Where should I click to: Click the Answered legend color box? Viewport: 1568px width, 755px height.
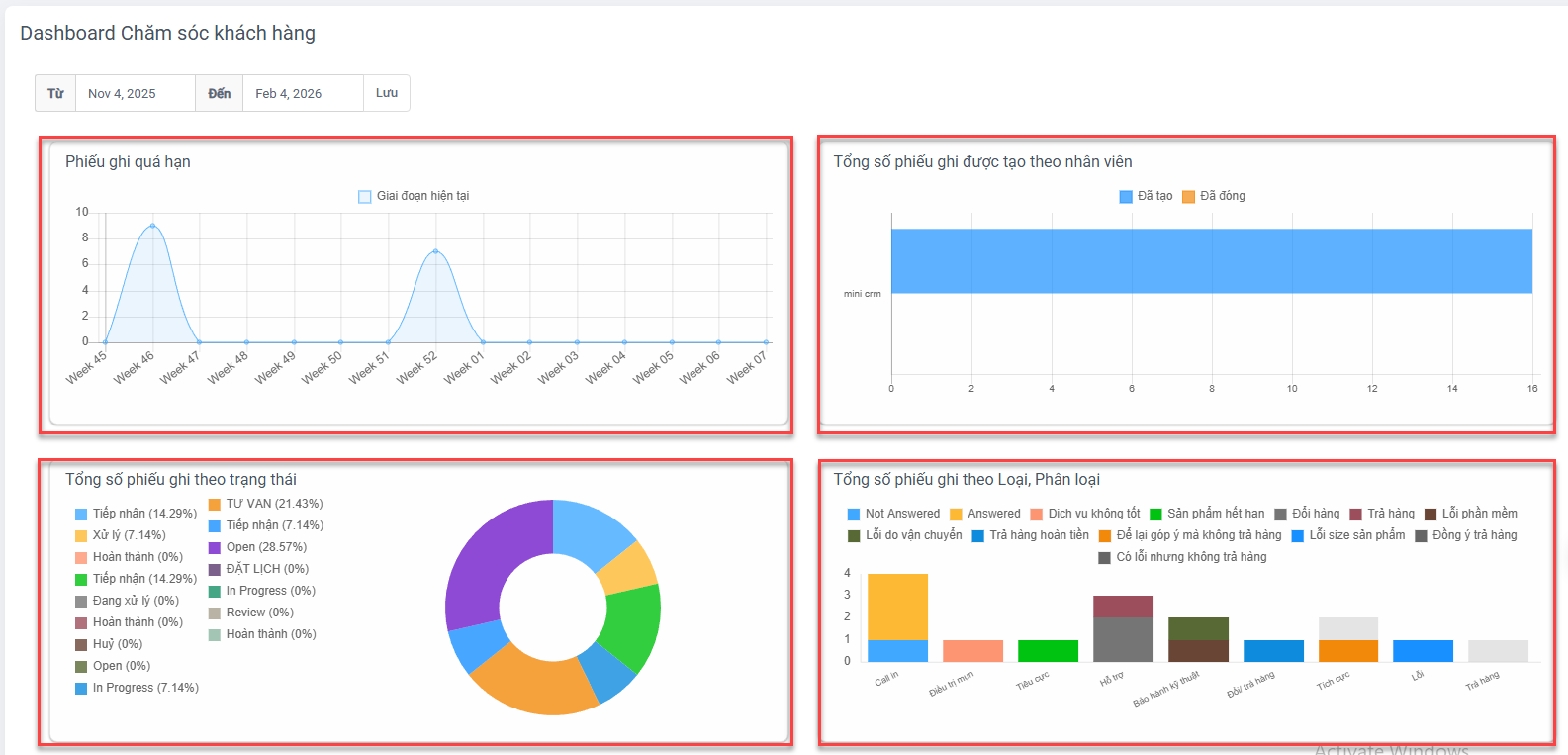tap(956, 514)
